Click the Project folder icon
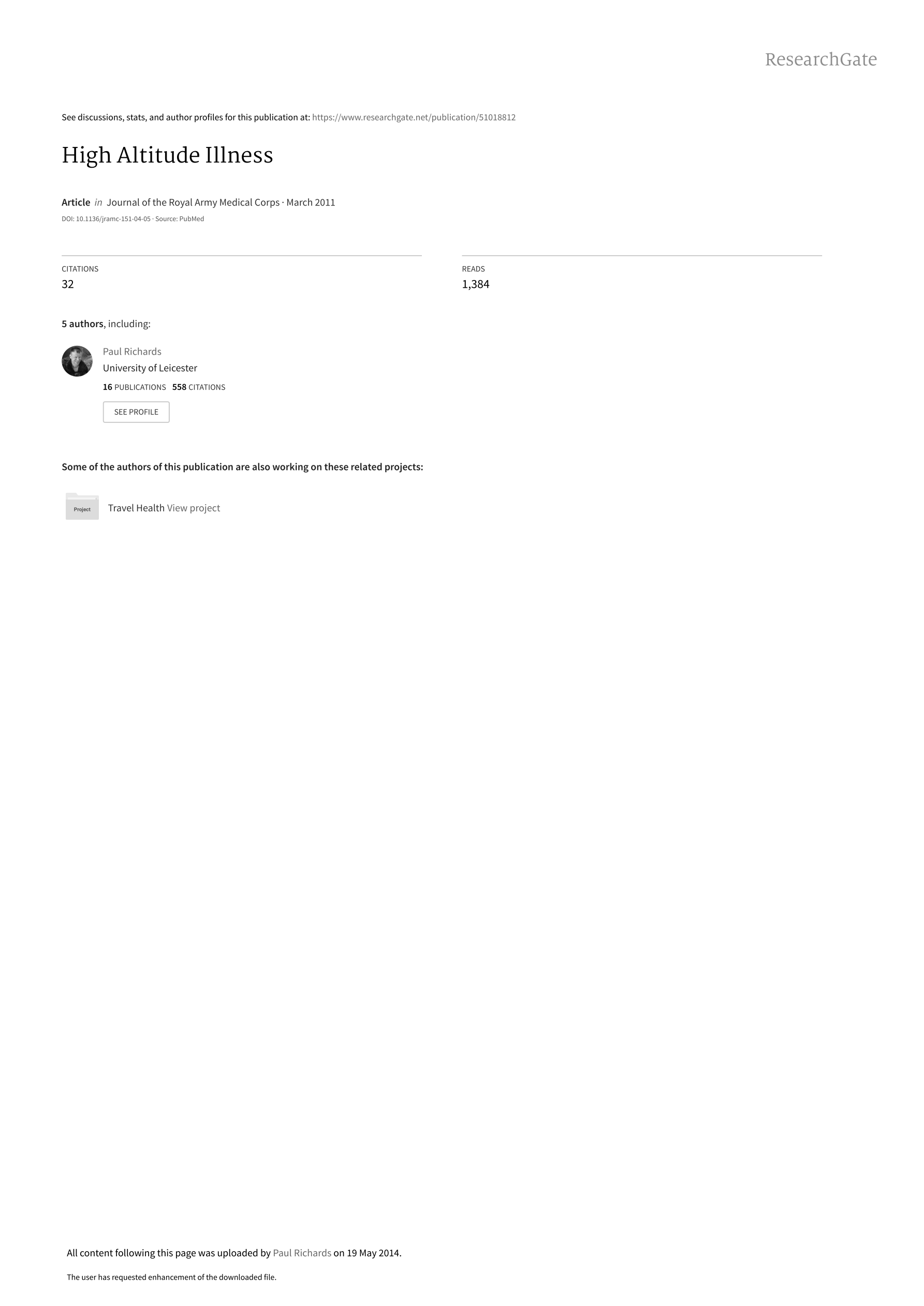Screen dimensions: 924x1306 pos(82,506)
